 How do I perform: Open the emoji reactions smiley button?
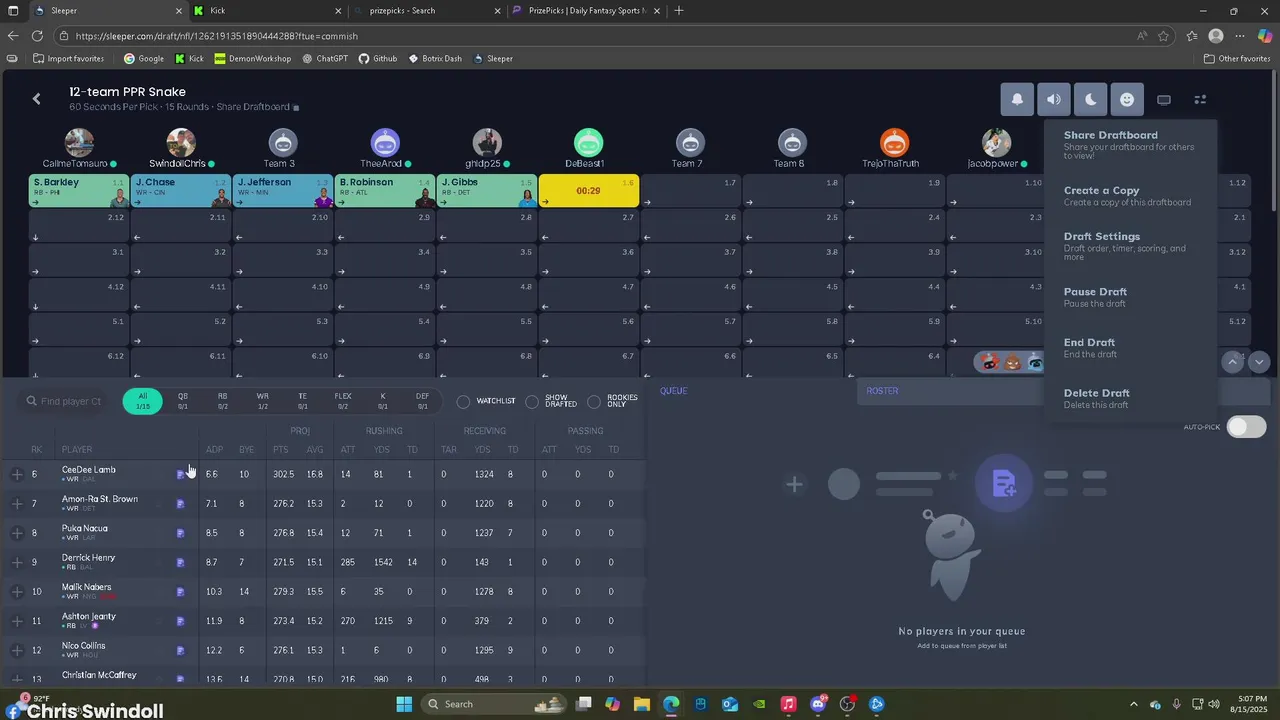1127,99
